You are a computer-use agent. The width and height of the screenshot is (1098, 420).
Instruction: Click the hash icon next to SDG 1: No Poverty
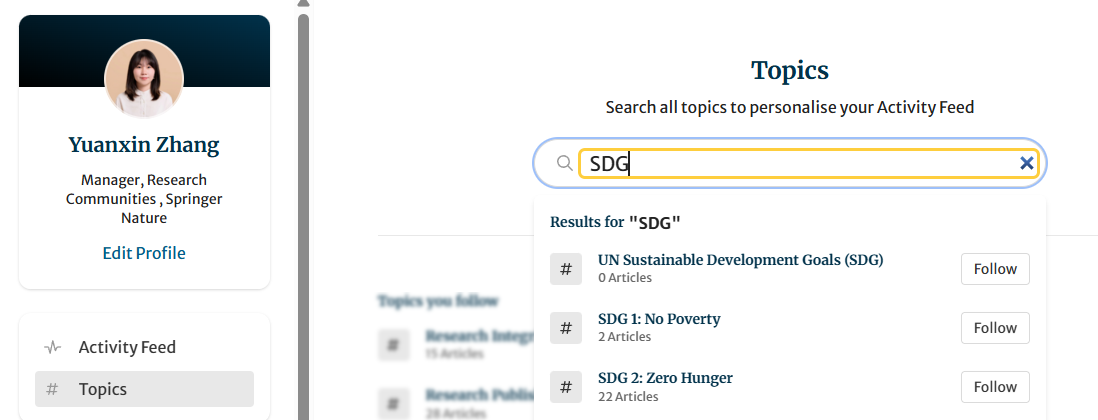[x=566, y=328]
